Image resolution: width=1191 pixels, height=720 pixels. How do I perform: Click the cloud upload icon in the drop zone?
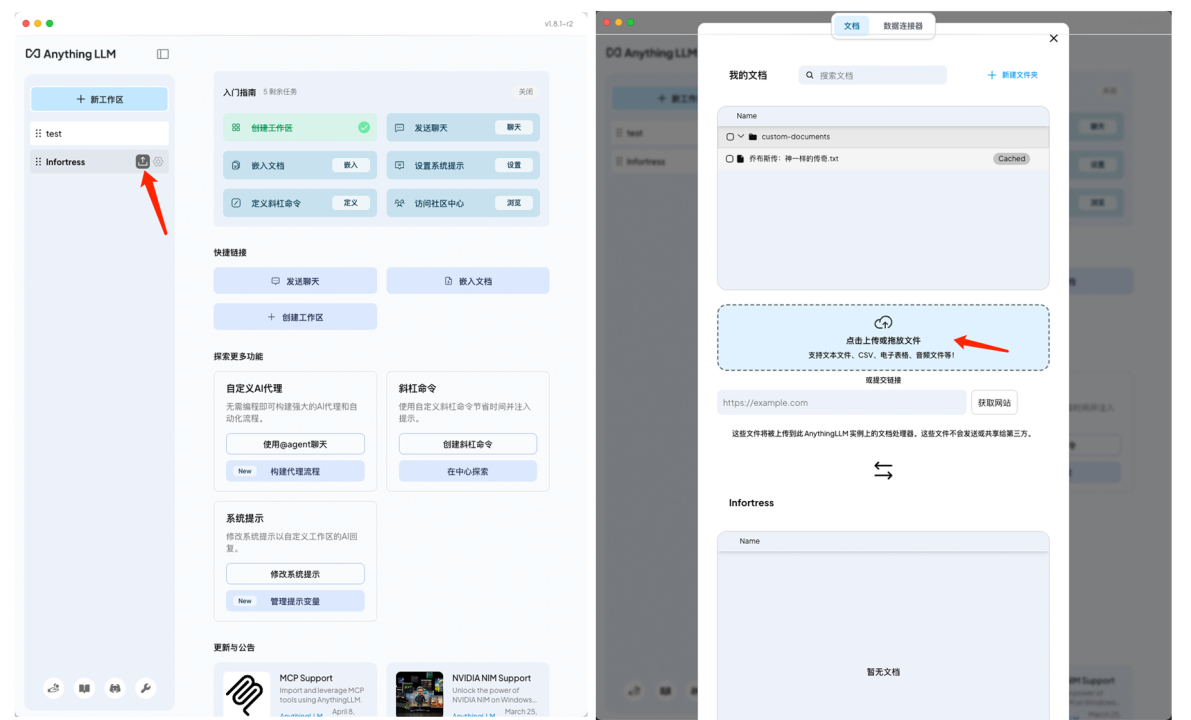point(883,323)
